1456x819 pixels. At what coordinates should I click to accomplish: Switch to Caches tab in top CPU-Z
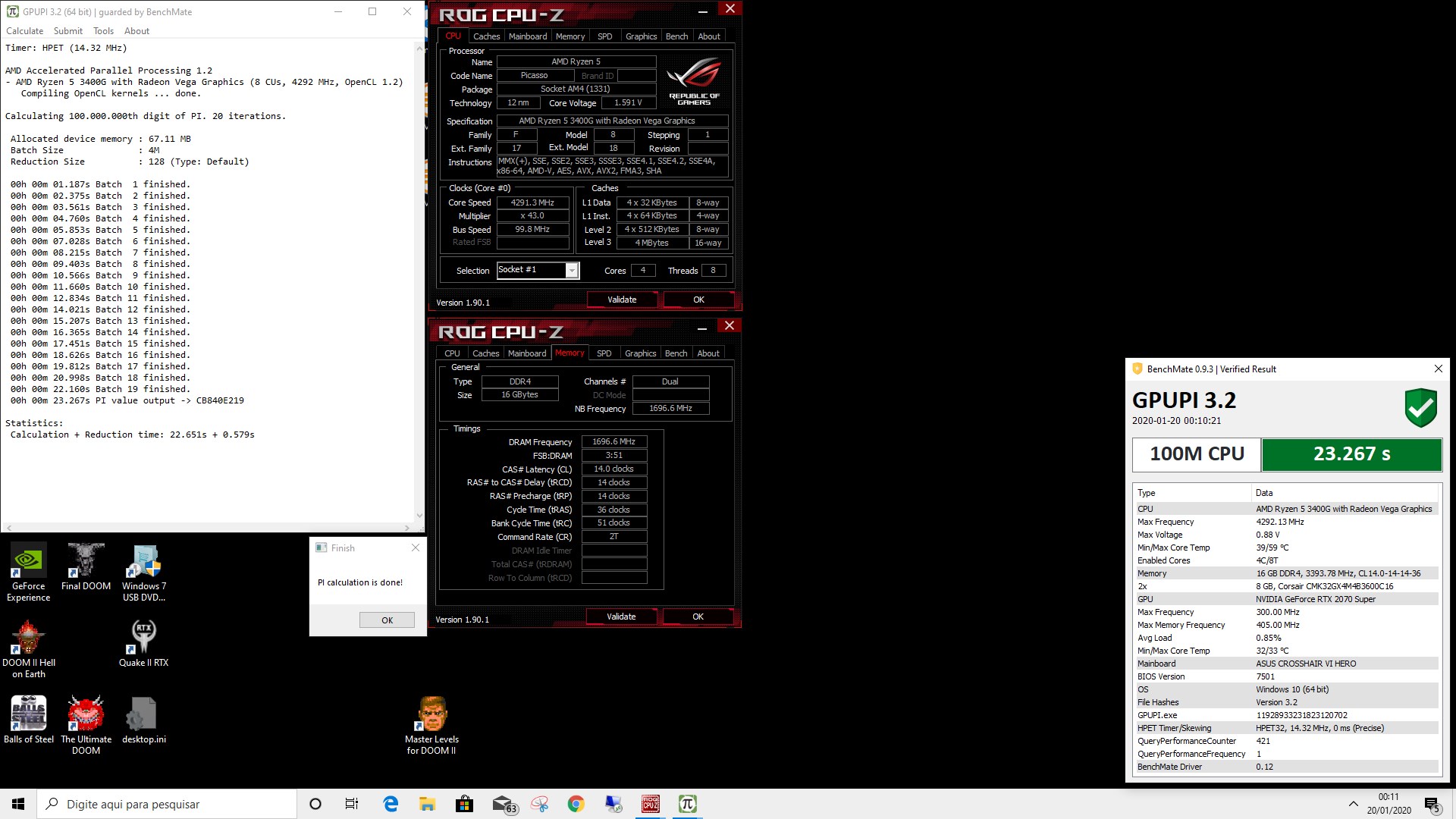[x=486, y=36]
